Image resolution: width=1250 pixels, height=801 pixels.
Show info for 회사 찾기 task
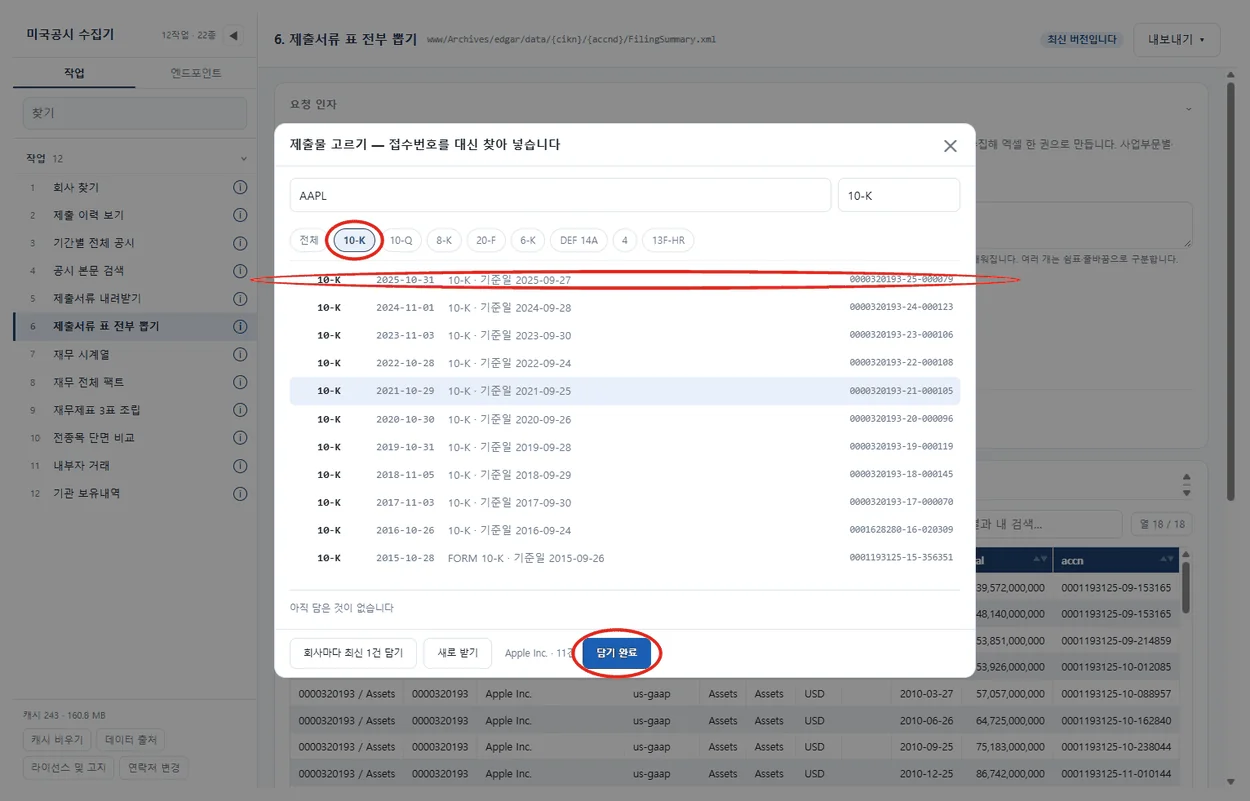(x=240, y=187)
